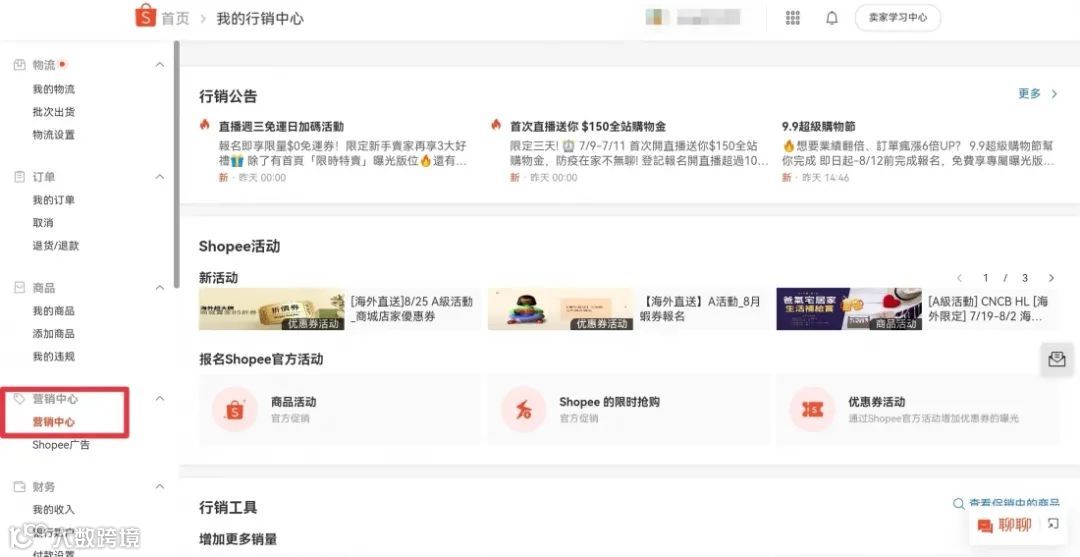Click 【海外直送】A活動_8月 banner thumbnail
This screenshot has height=557, width=1080.
point(560,309)
